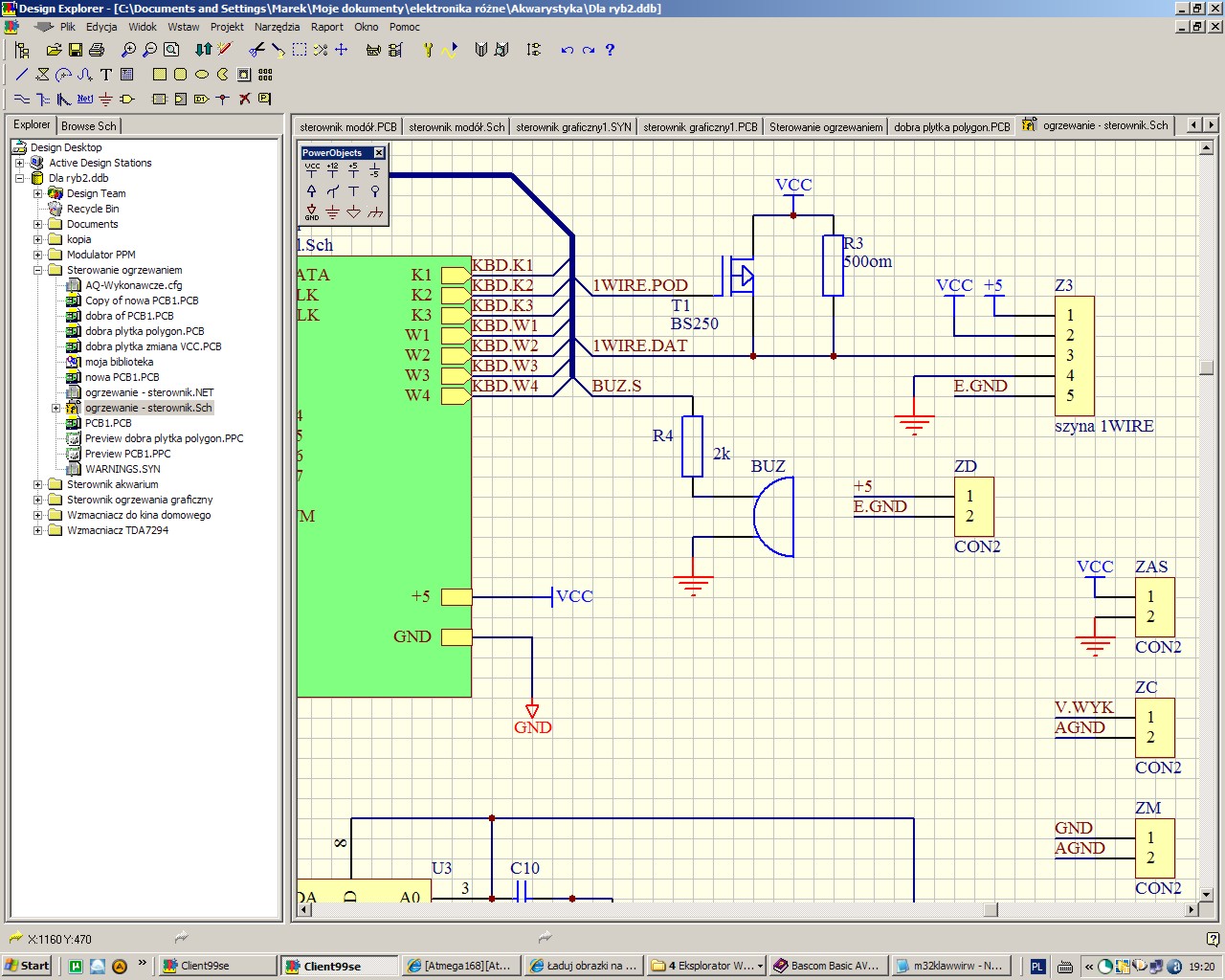1225x980 pixels.
Task: Select the Place Text (T) drawing tool
Action: (x=106, y=75)
